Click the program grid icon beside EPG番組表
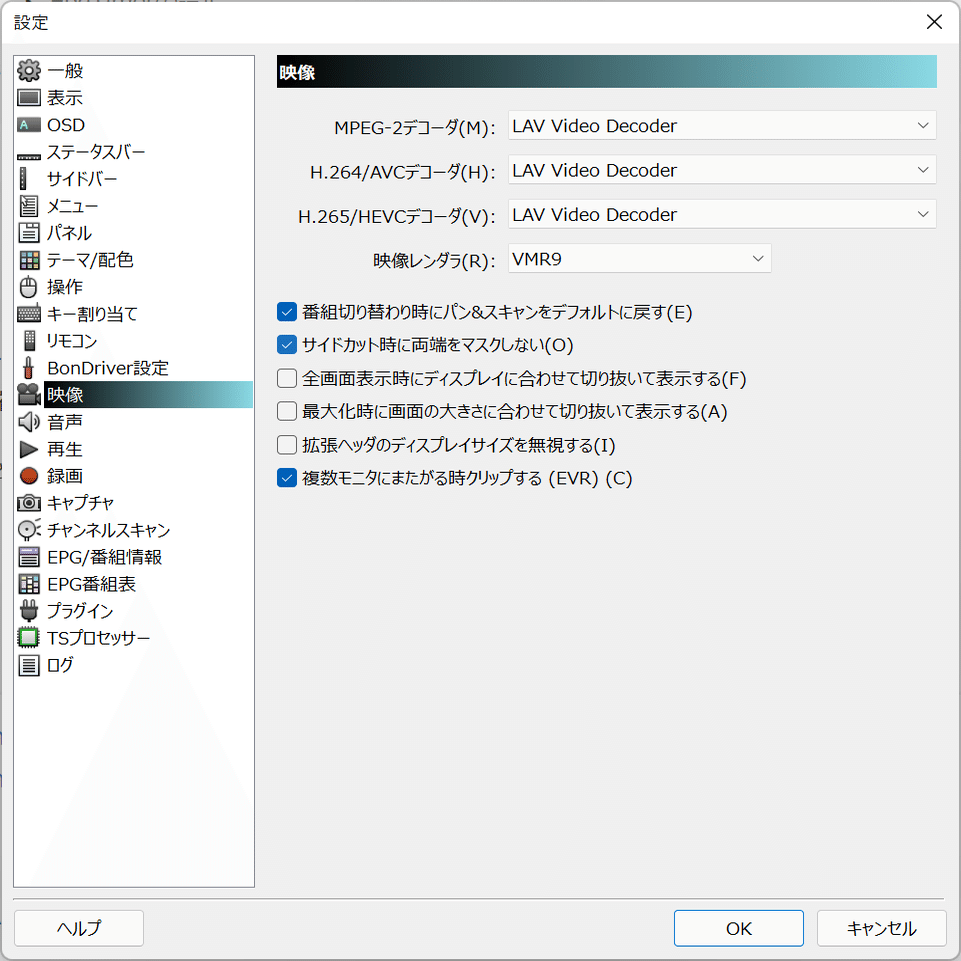This screenshot has height=961, width=961. coord(29,584)
